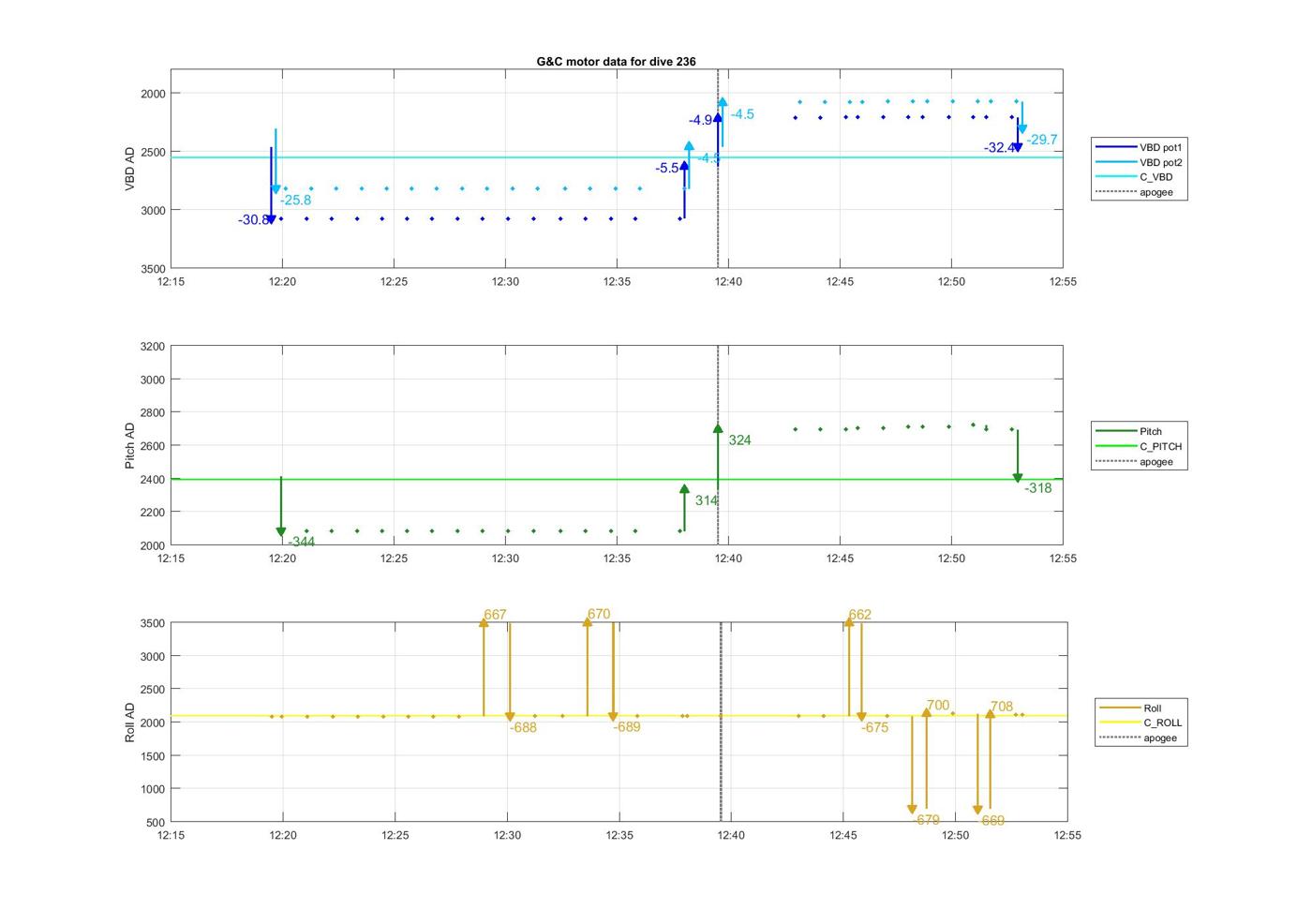Click the -29.7 VBD annotation

pyautogui.click(x=1042, y=140)
